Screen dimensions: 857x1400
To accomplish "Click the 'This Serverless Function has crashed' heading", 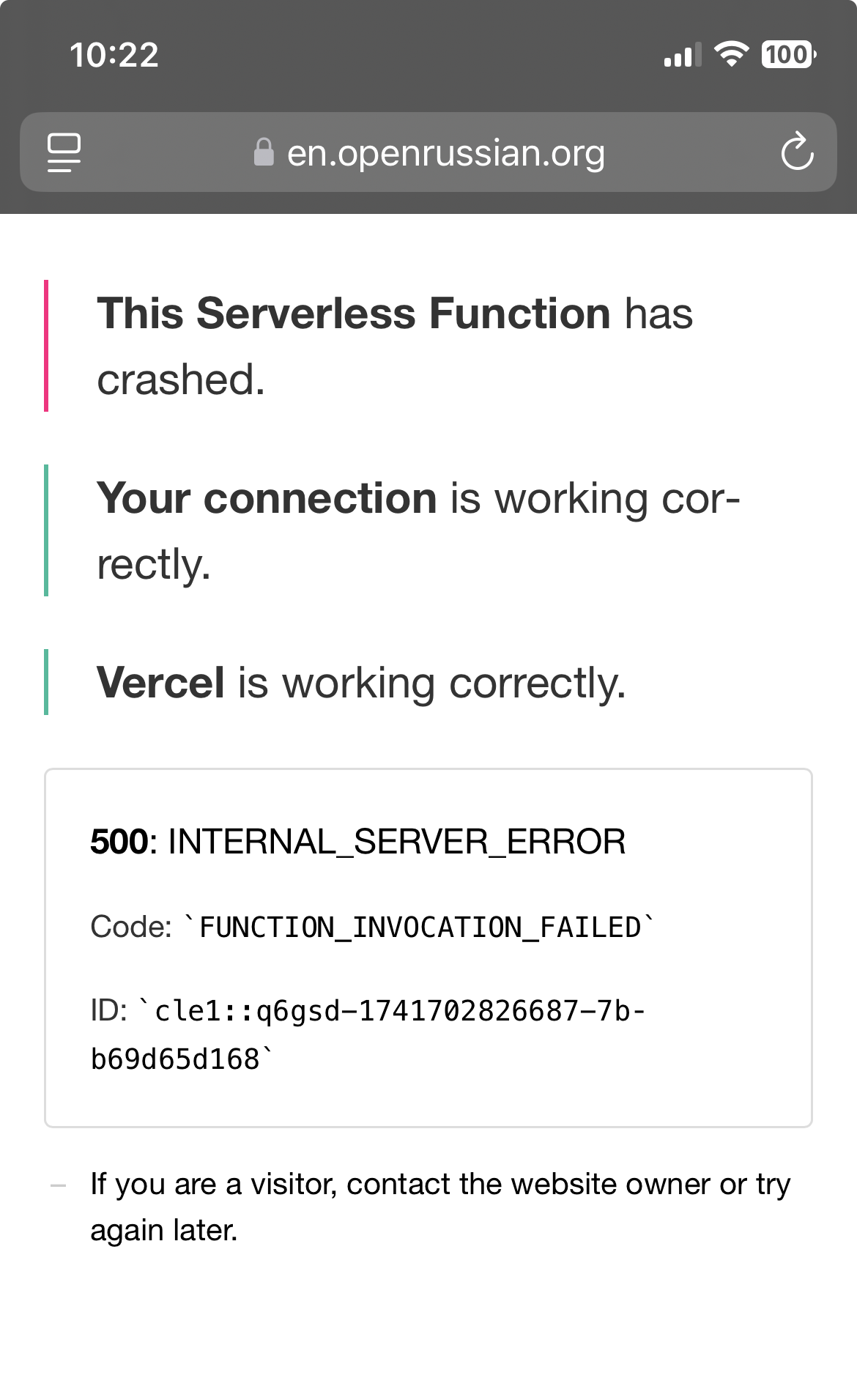I will click(x=395, y=346).
